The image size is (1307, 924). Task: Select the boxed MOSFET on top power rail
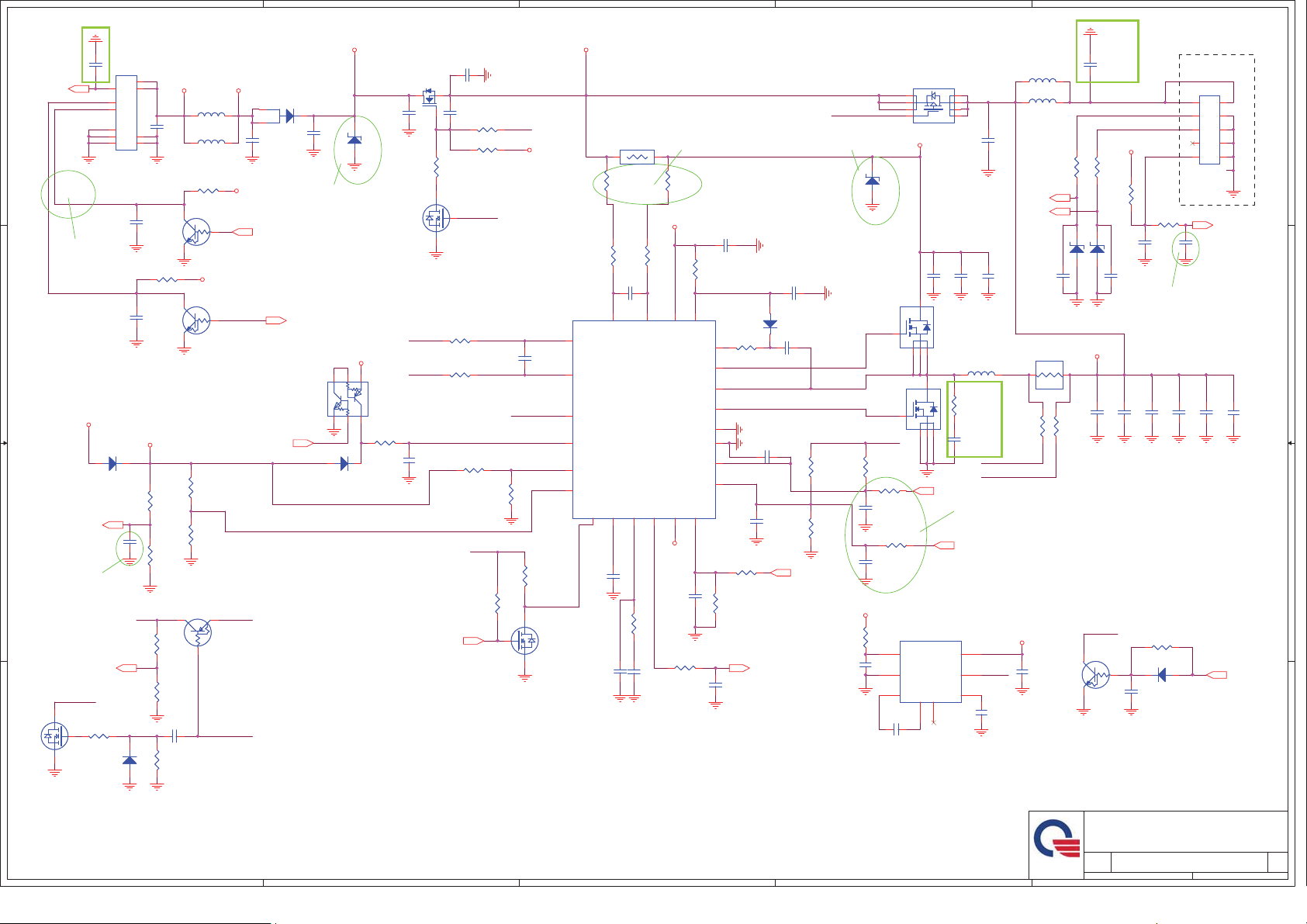pos(934,106)
